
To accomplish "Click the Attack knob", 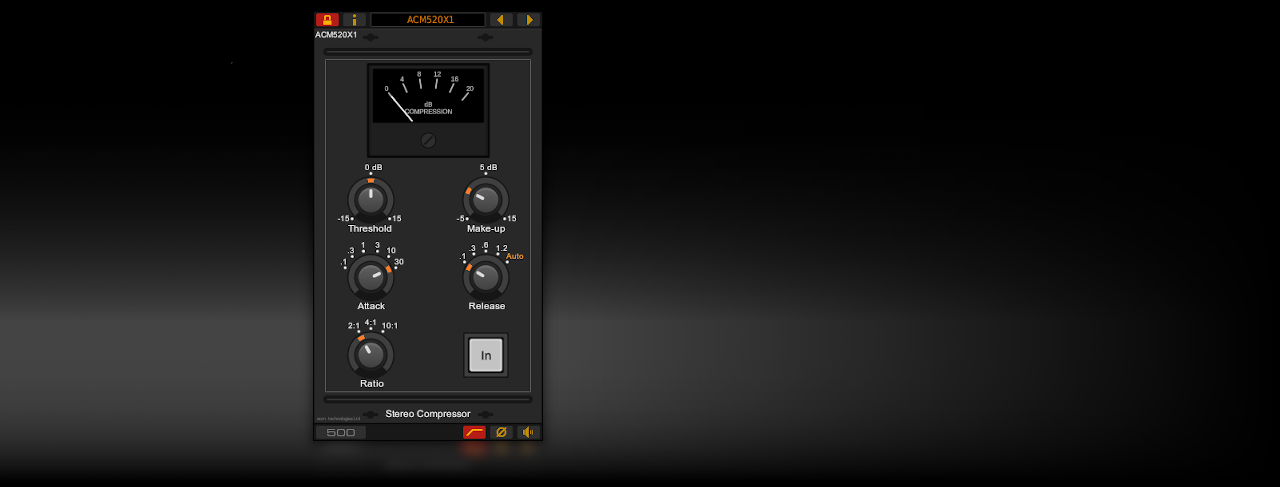I will [371, 276].
